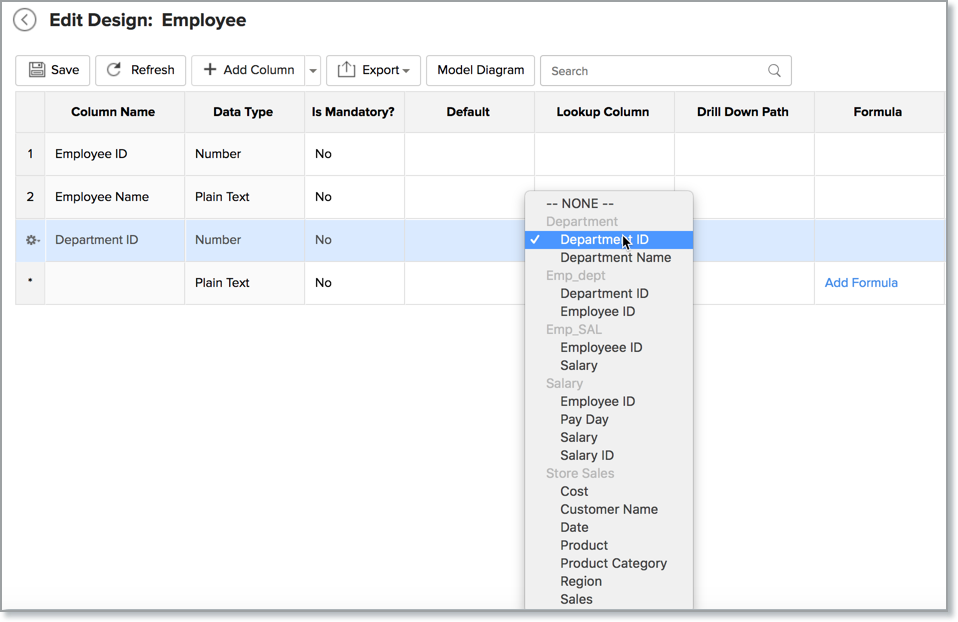Open the Export menu
Viewport: 958px width, 622px height.
(x=373, y=70)
